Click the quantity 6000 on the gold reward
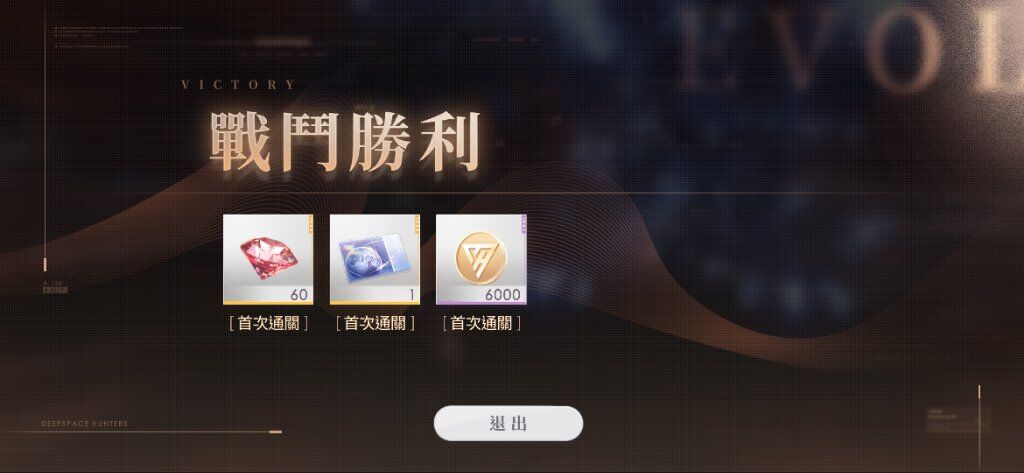 (x=503, y=295)
